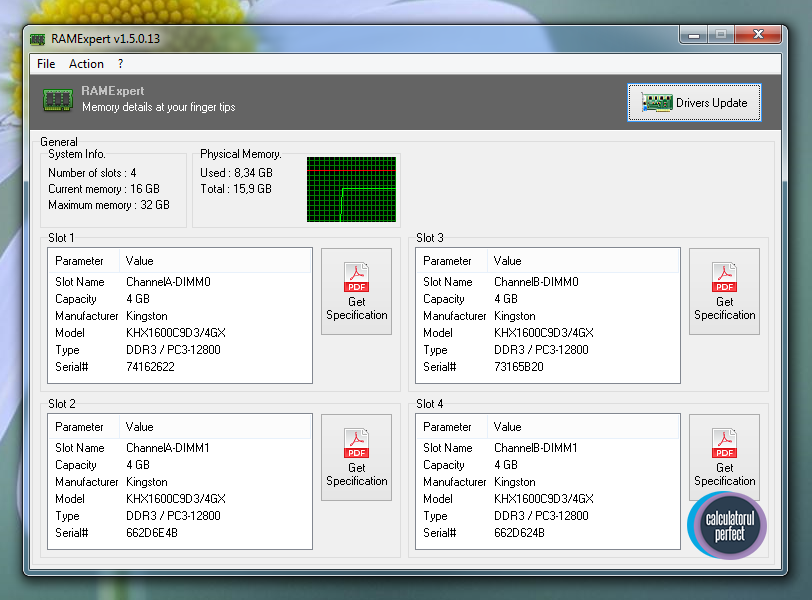
Task: Open the File menu
Action: pos(46,64)
